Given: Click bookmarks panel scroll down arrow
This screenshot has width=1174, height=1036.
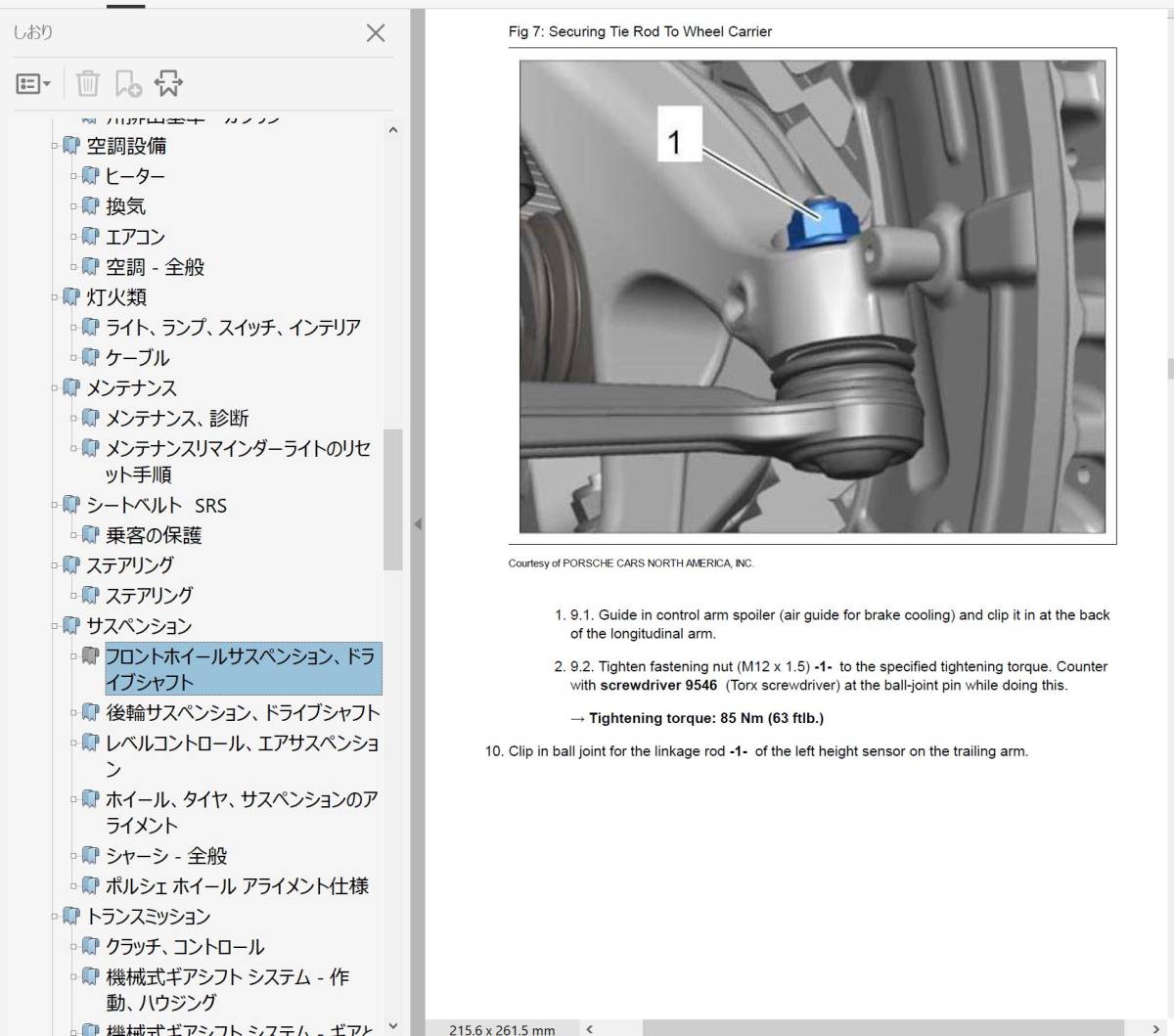Looking at the screenshot, I should click(x=392, y=1026).
